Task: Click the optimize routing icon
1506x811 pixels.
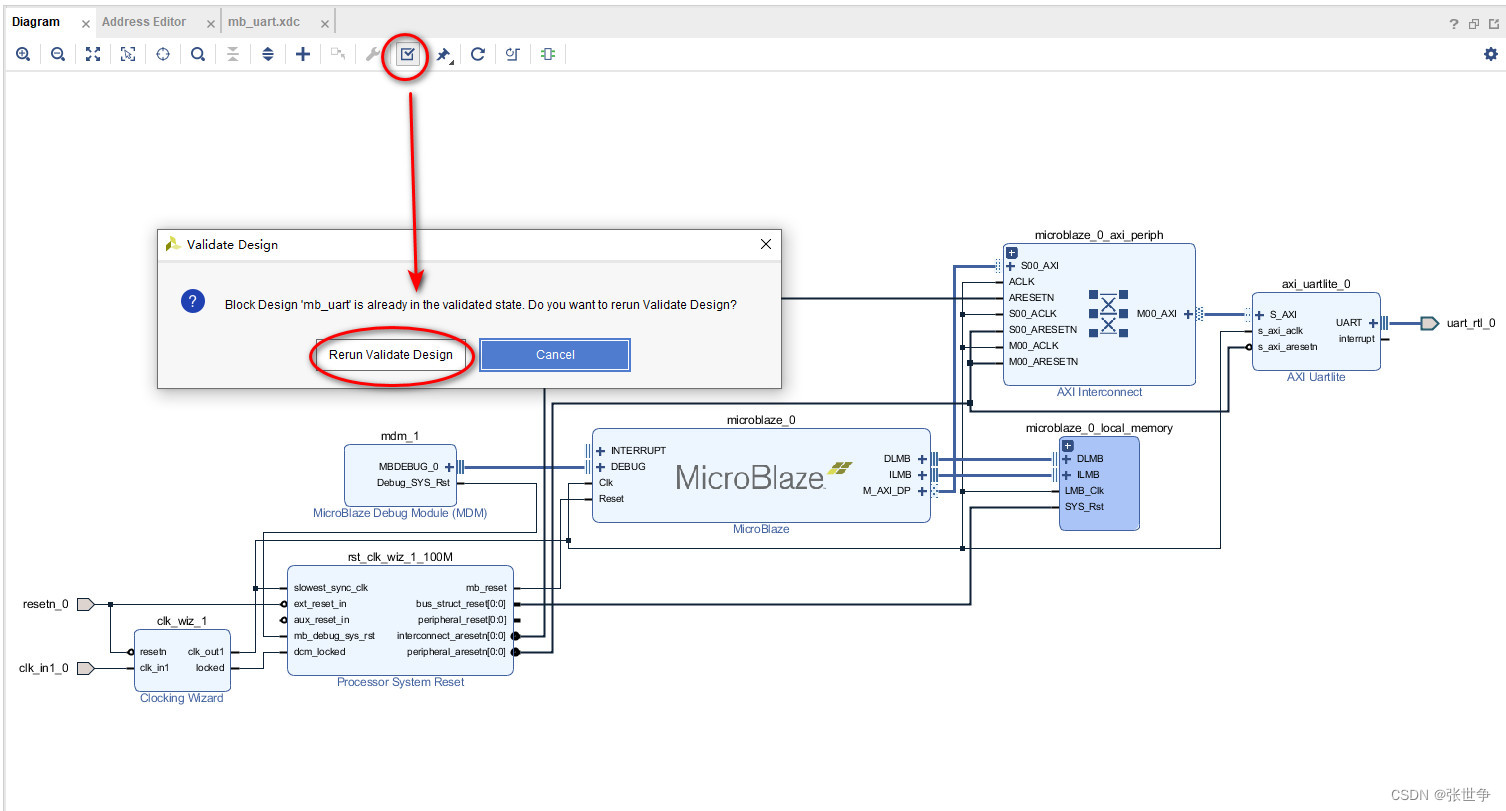Action: (513, 54)
